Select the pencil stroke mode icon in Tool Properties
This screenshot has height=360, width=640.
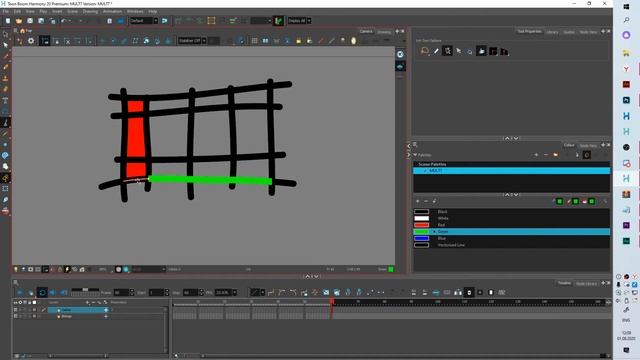click(436, 51)
